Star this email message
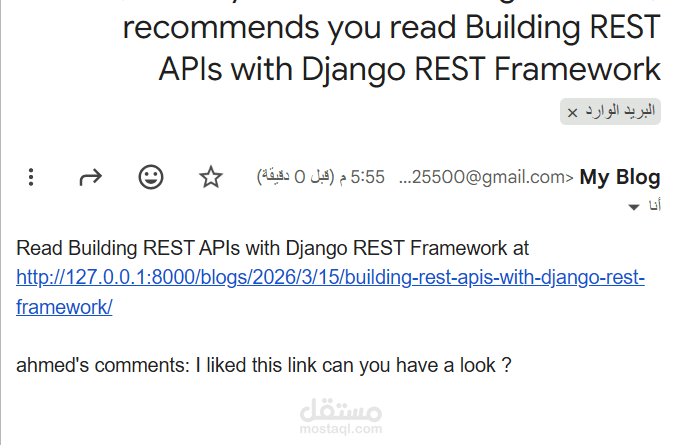Viewport: 682px width, 445px height. pyautogui.click(x=211, y=177)
